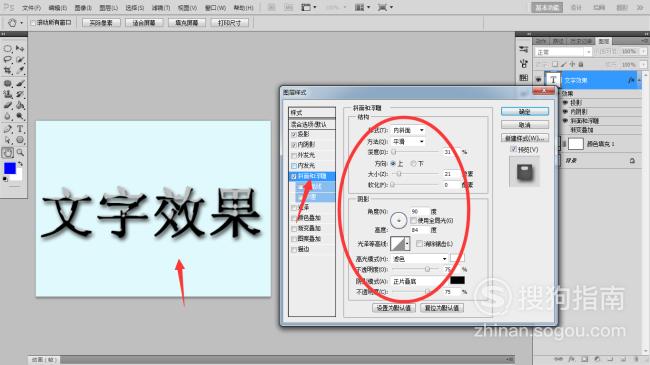Click the 新建样式(W)... button

pyautogui.click(x=525, y=138)
